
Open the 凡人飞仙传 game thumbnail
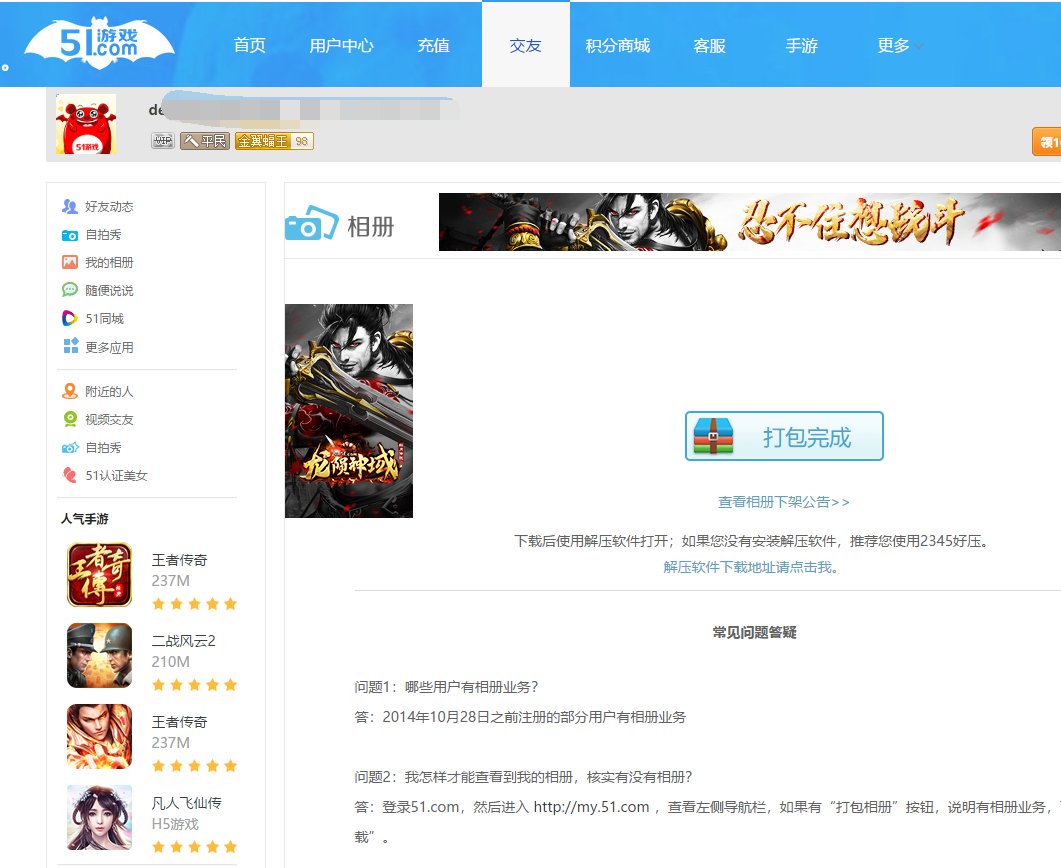point(100,818)
